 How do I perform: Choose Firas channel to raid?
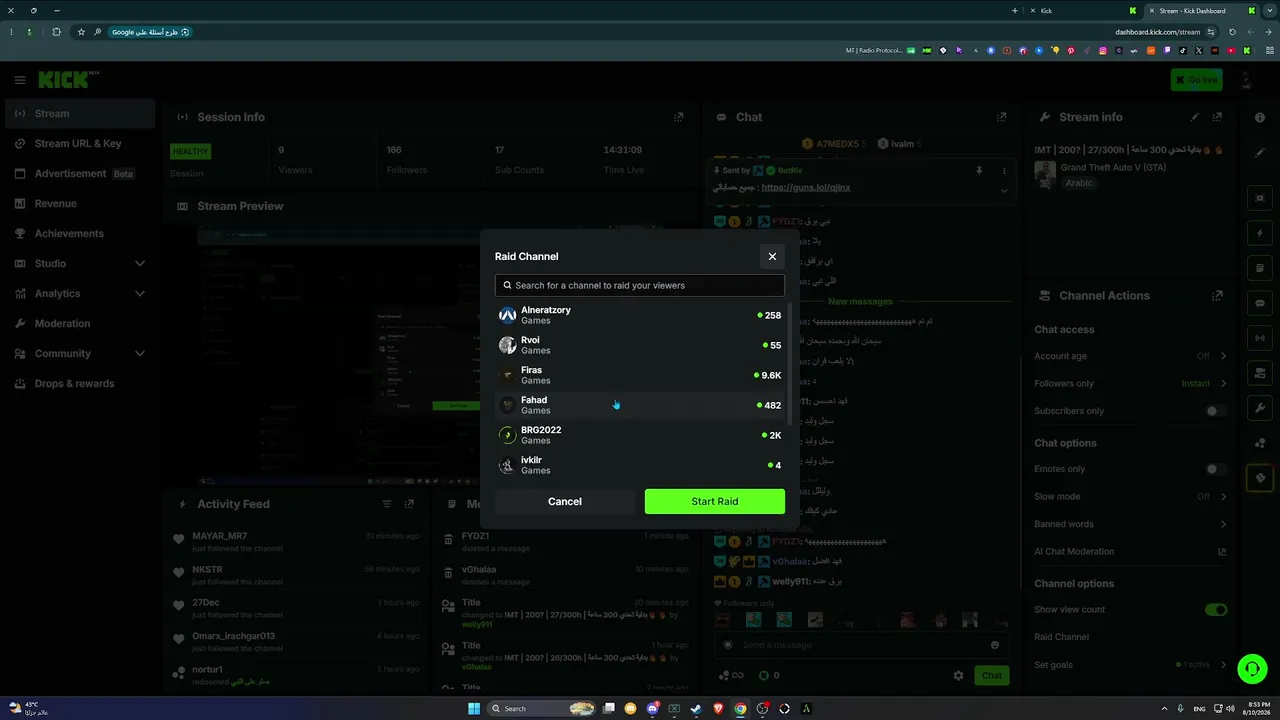click(640, 375)
